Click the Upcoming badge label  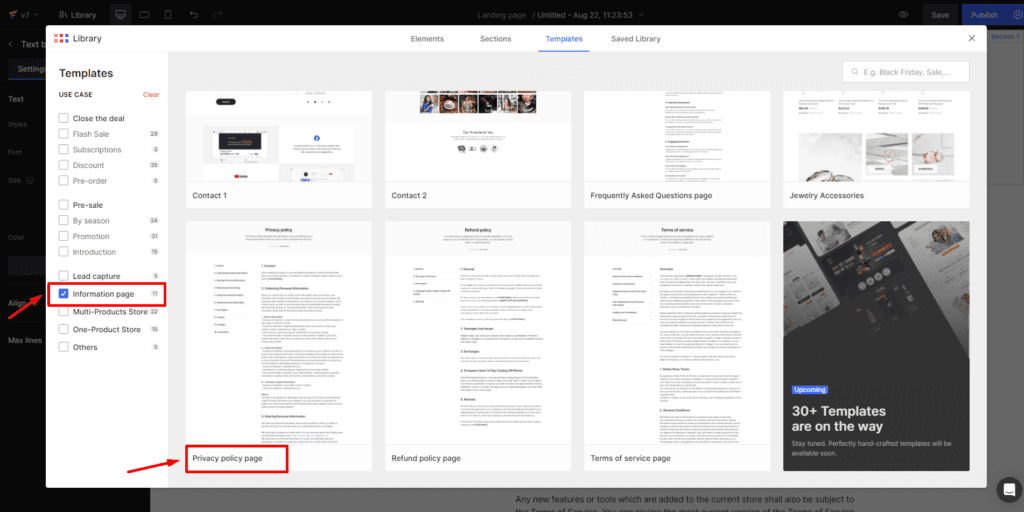(x=810, y=390)
